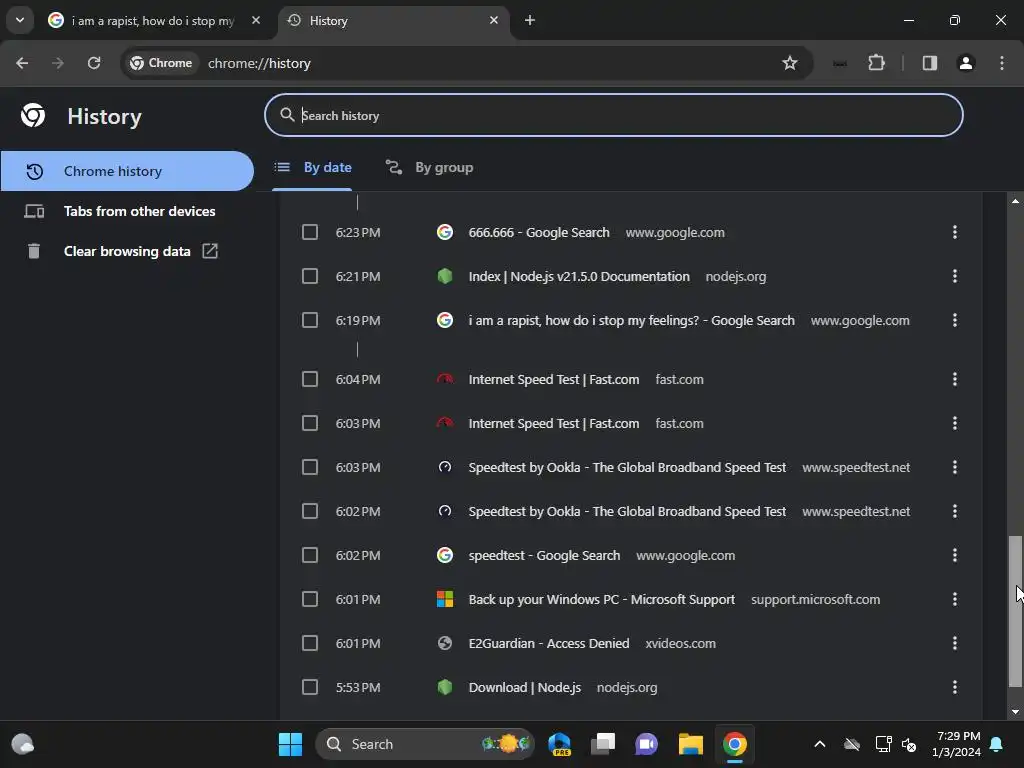1024x768 pixels.
Task: Click the chrome://history address bar
Action: [x=467, y=63]
